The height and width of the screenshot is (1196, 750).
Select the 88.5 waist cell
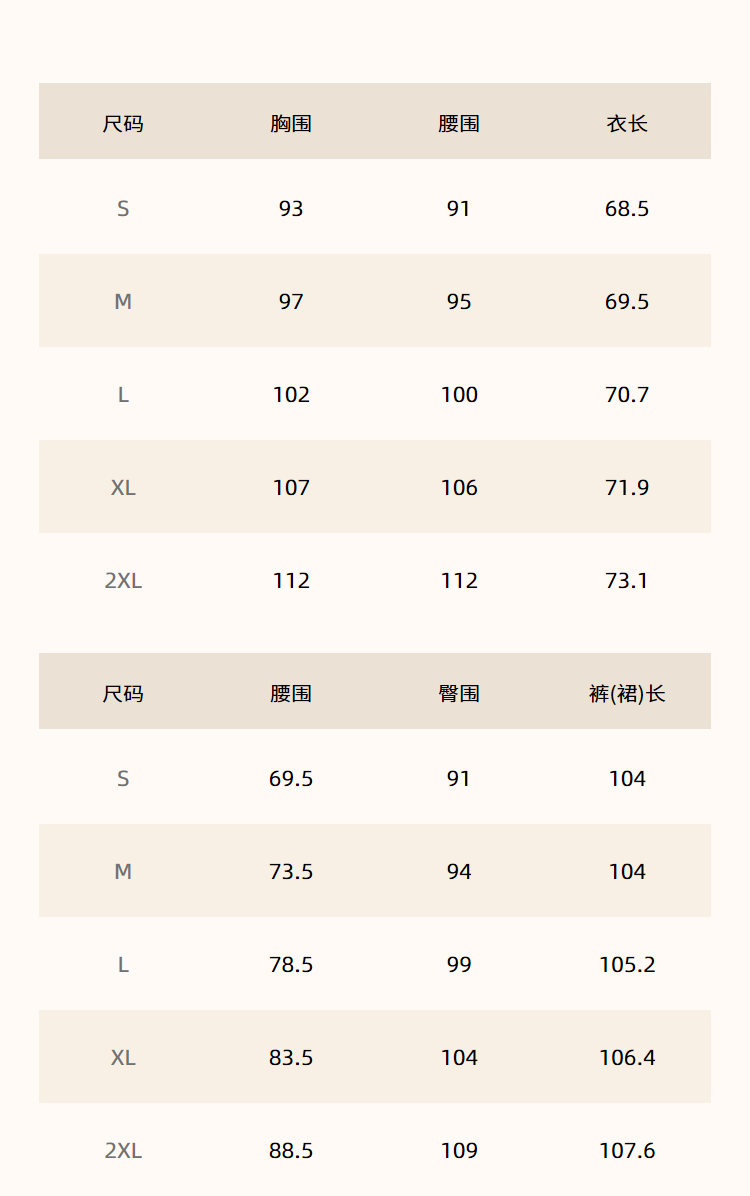click(291, 1151)
